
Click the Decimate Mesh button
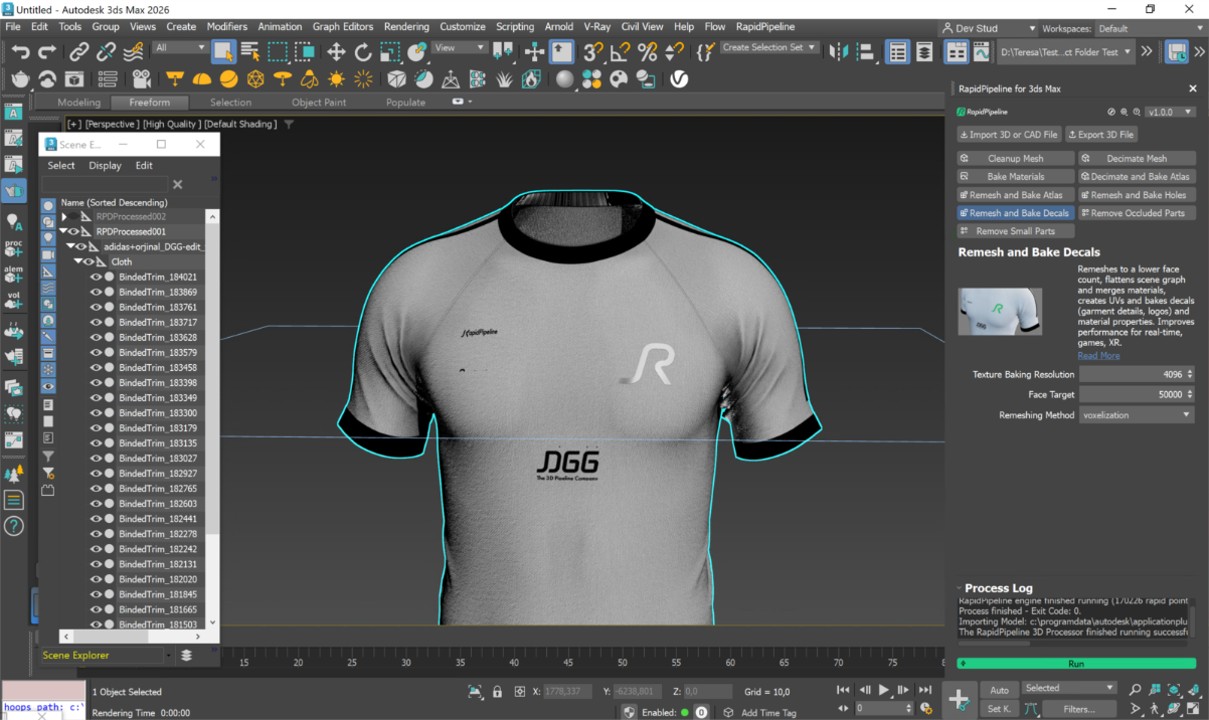click(x=1137, y=158)
